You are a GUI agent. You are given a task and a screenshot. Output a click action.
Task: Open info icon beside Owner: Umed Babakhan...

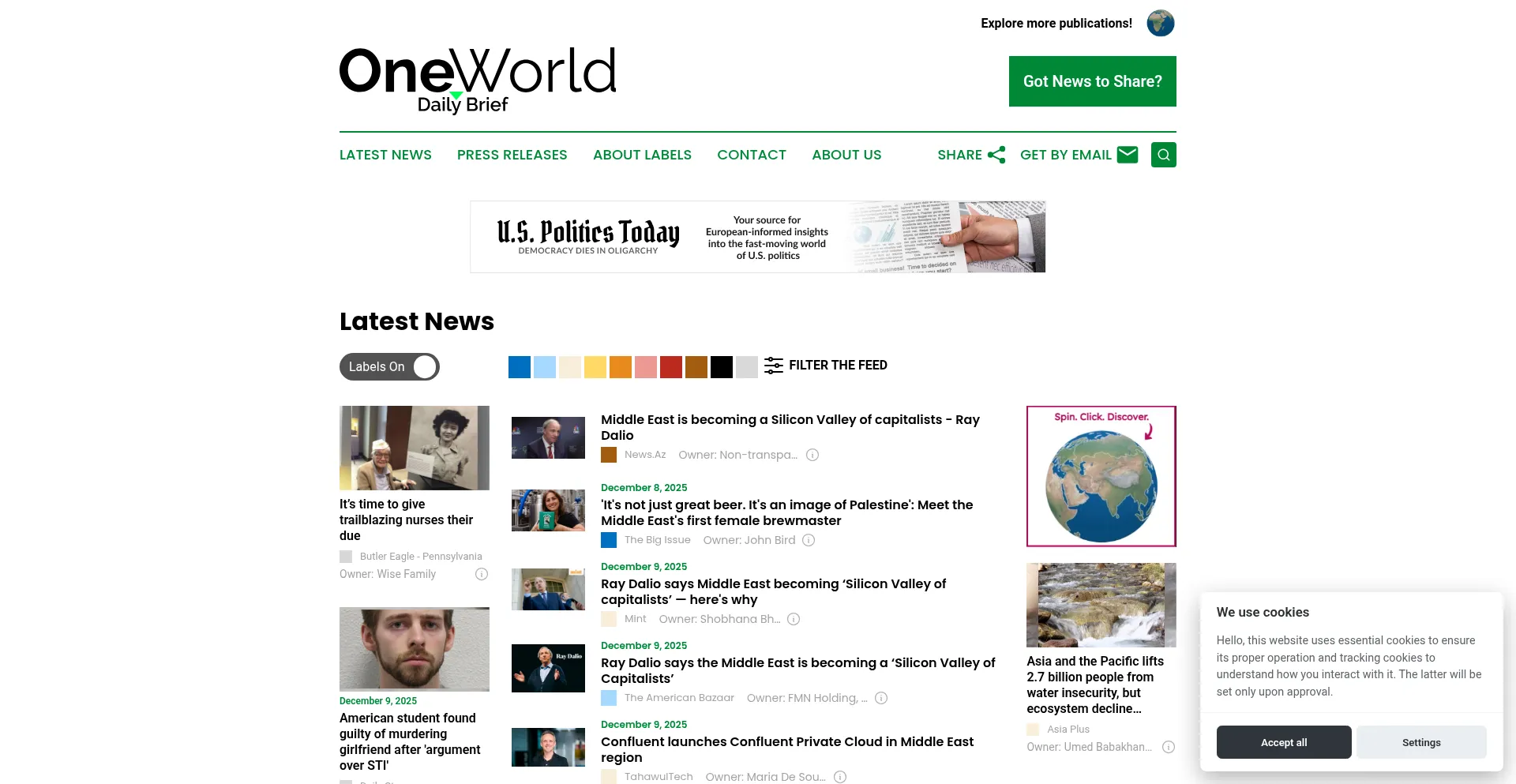(1169, 747)
